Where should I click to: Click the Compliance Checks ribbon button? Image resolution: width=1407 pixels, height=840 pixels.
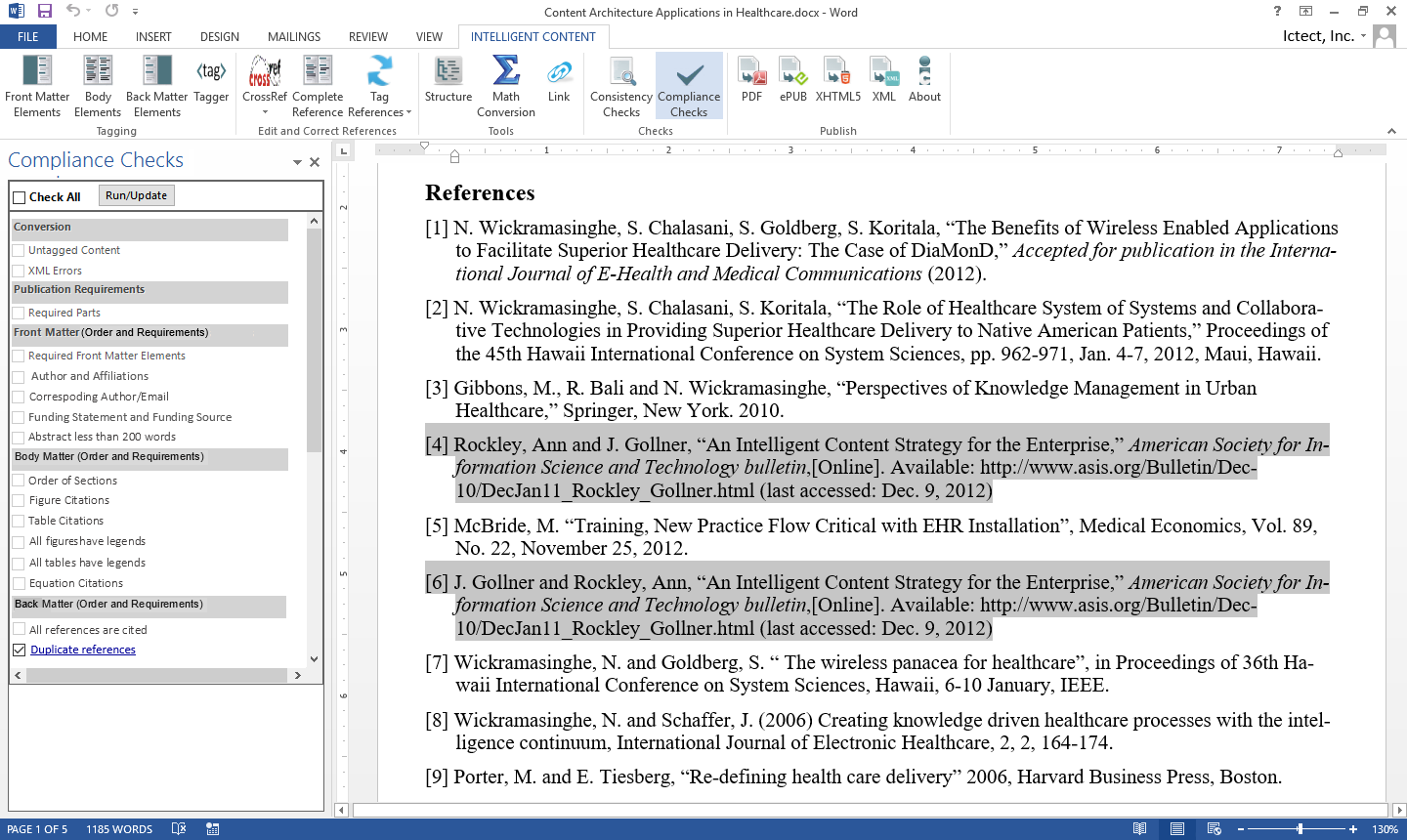[689, 86]
